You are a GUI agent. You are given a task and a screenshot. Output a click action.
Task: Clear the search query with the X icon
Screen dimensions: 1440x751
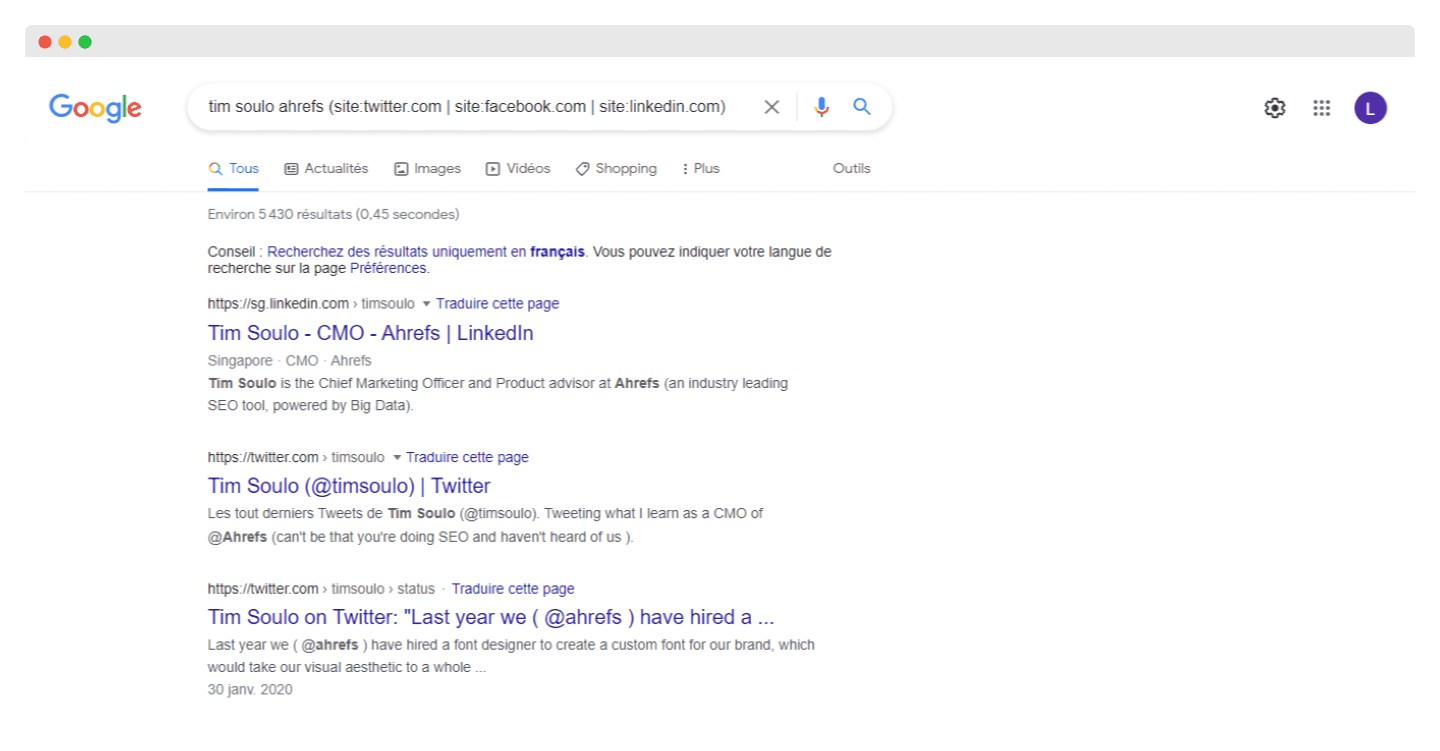coord(772,107)
